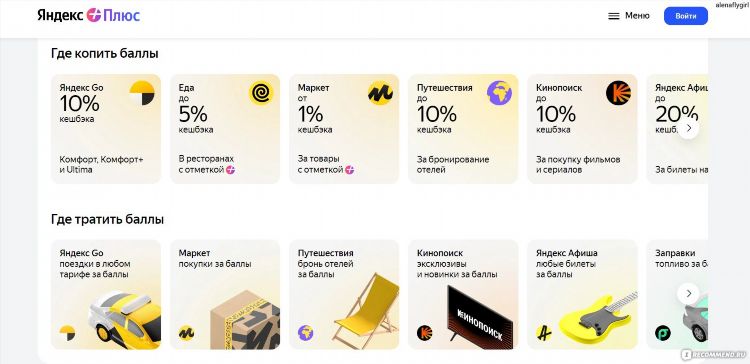Open the partially visible Яндекс Афиша 20% card
750x364 pixels.
[x=677, y=129]
